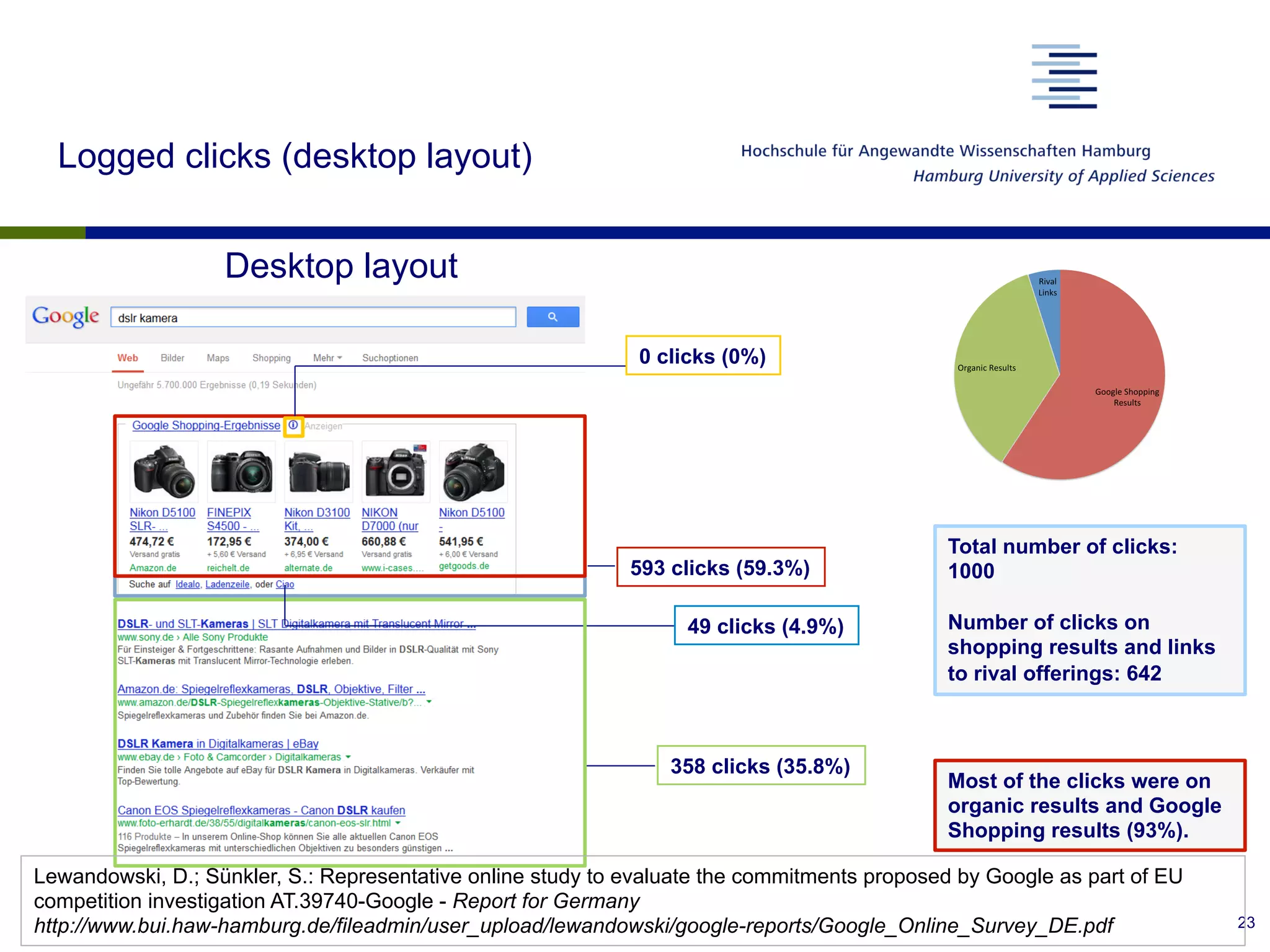This screenshot has width=1270, height=952.
Task: Open Suchoptionen search options
Action: click(390, 358)
